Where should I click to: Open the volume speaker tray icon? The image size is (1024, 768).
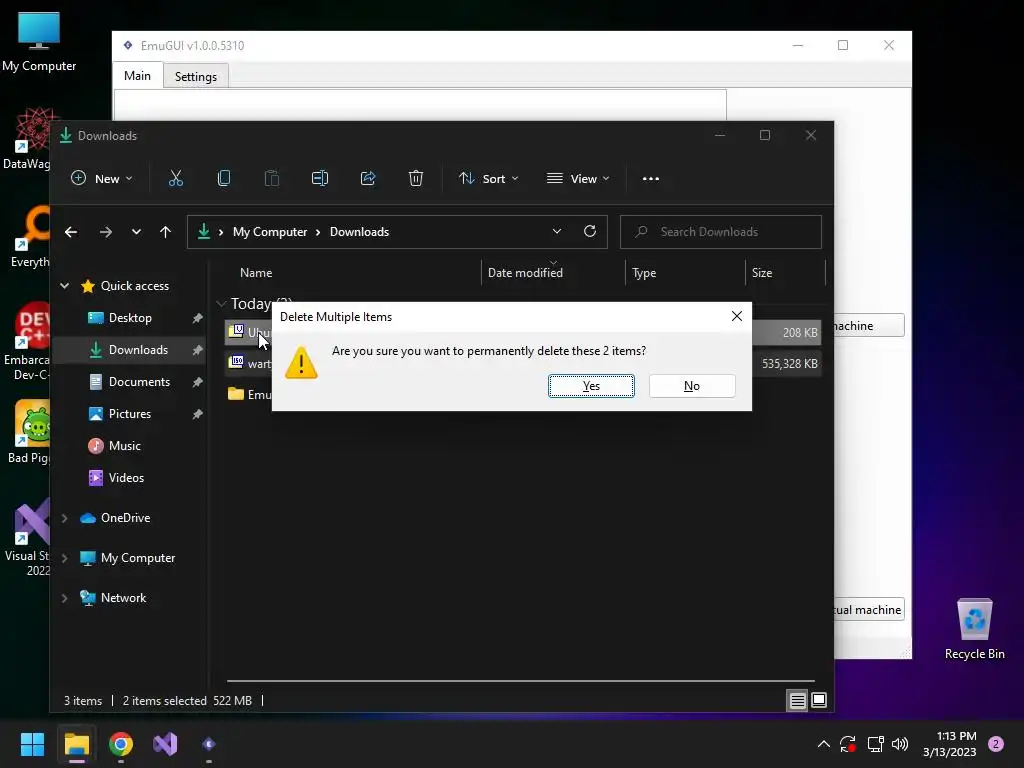click(x=900, y=744)
